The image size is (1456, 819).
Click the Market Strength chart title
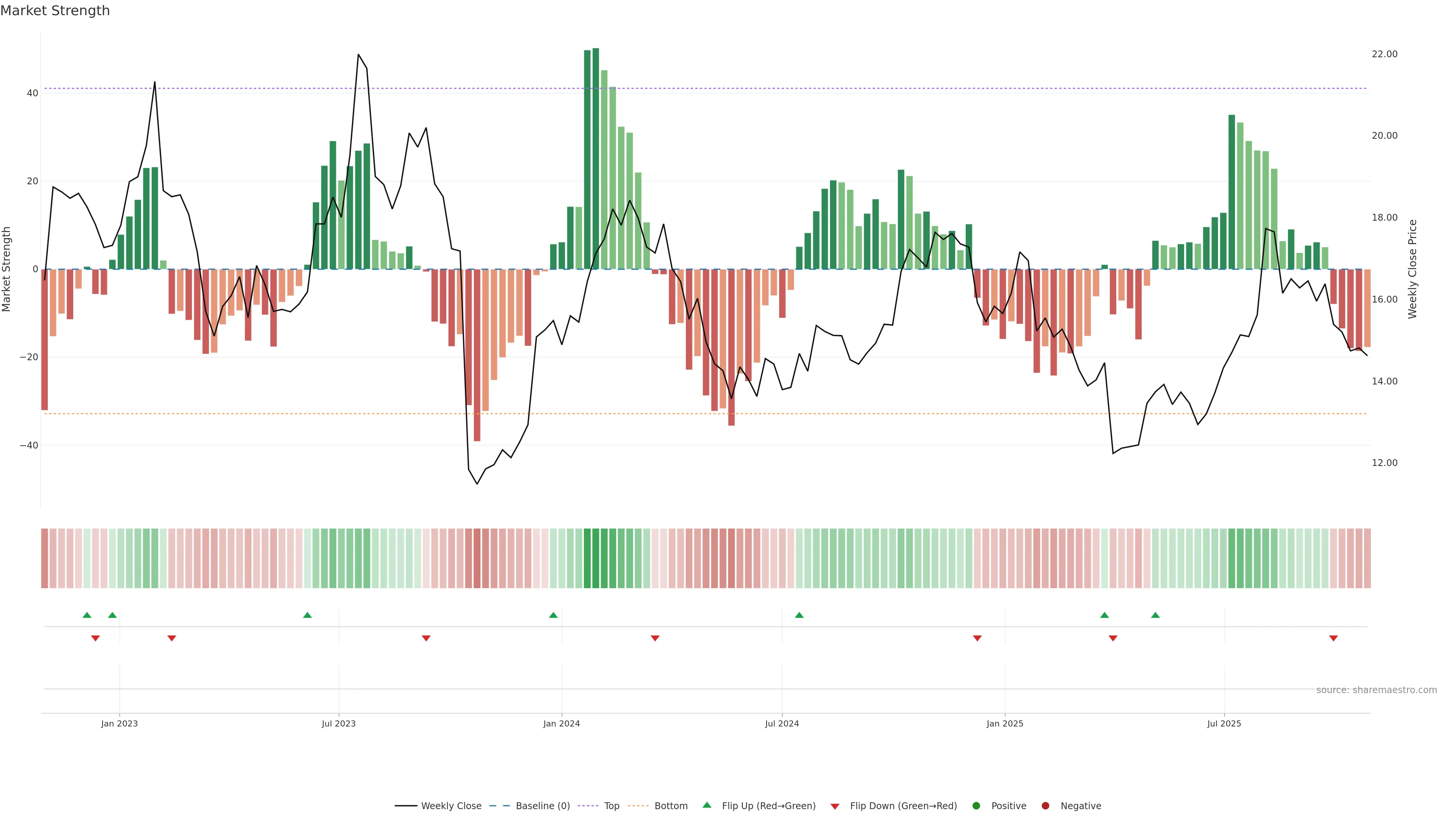tap(55, 11)
